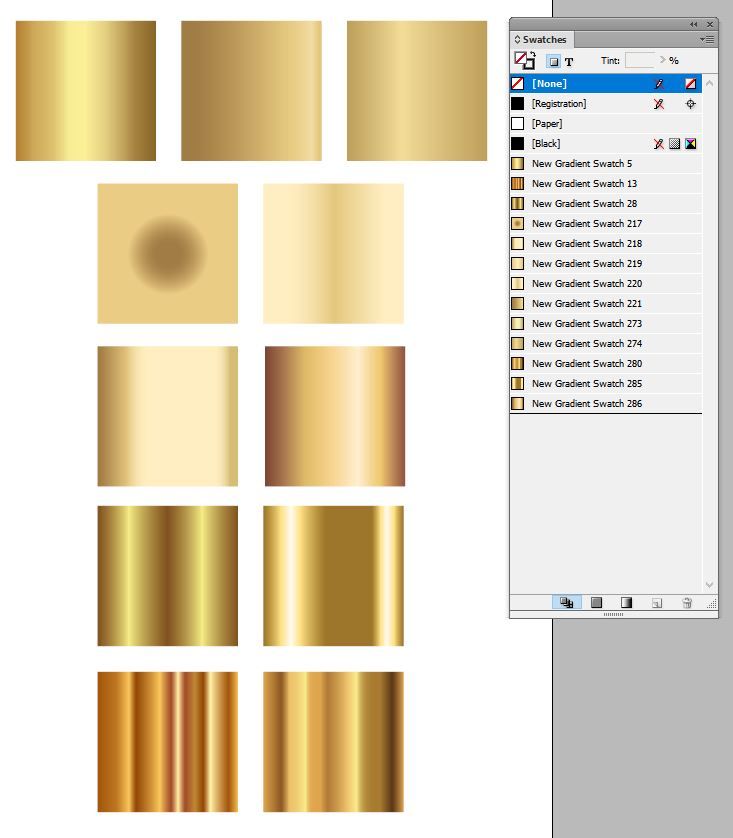733x838 pixels.
Task: Click the None color-type icon on [None] row
Action: tap(690, 84)
